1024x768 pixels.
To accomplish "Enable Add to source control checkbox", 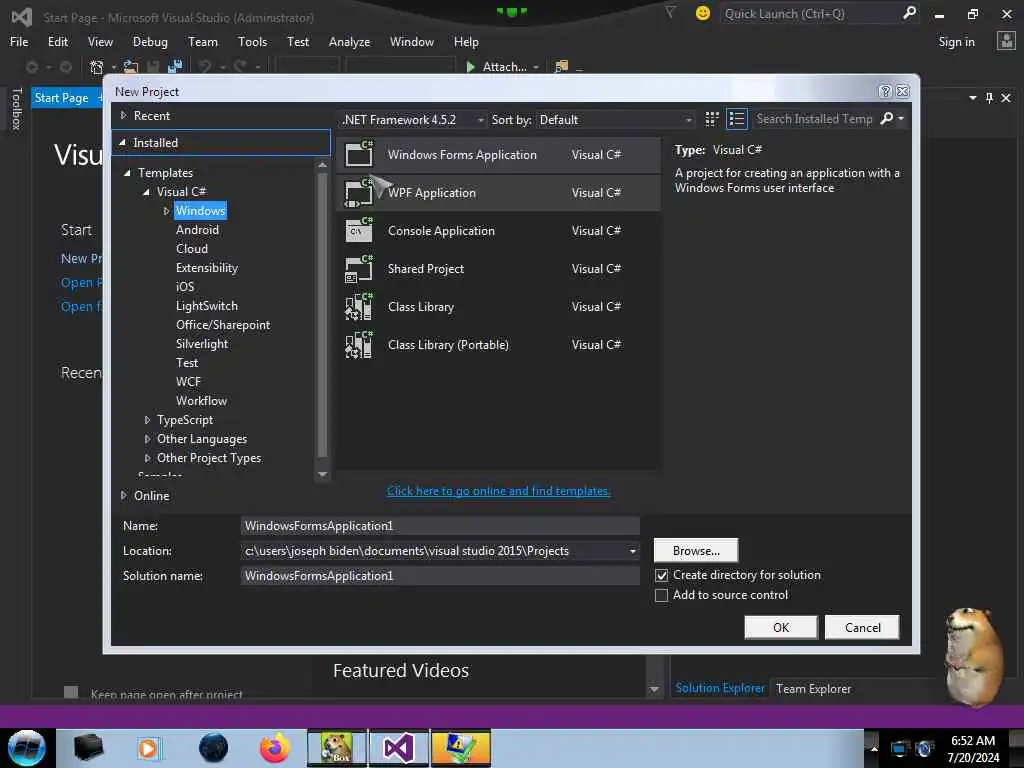I will pos(662,595).
